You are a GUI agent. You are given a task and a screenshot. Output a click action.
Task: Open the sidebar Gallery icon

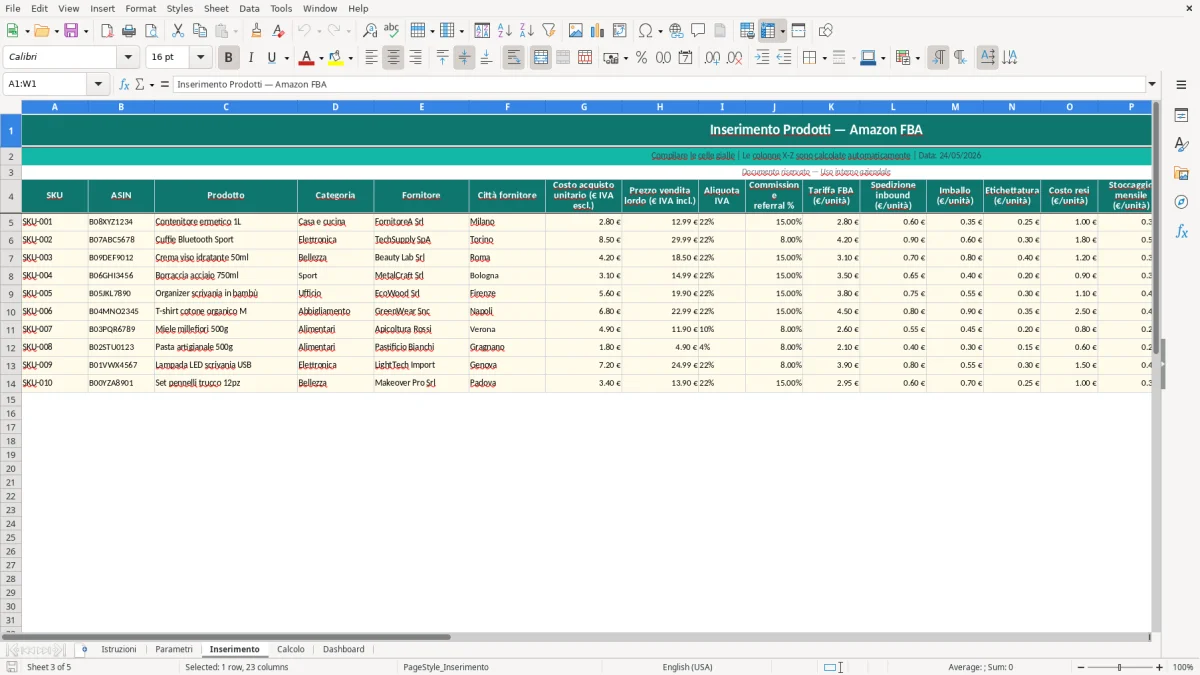coord(1181,173)
